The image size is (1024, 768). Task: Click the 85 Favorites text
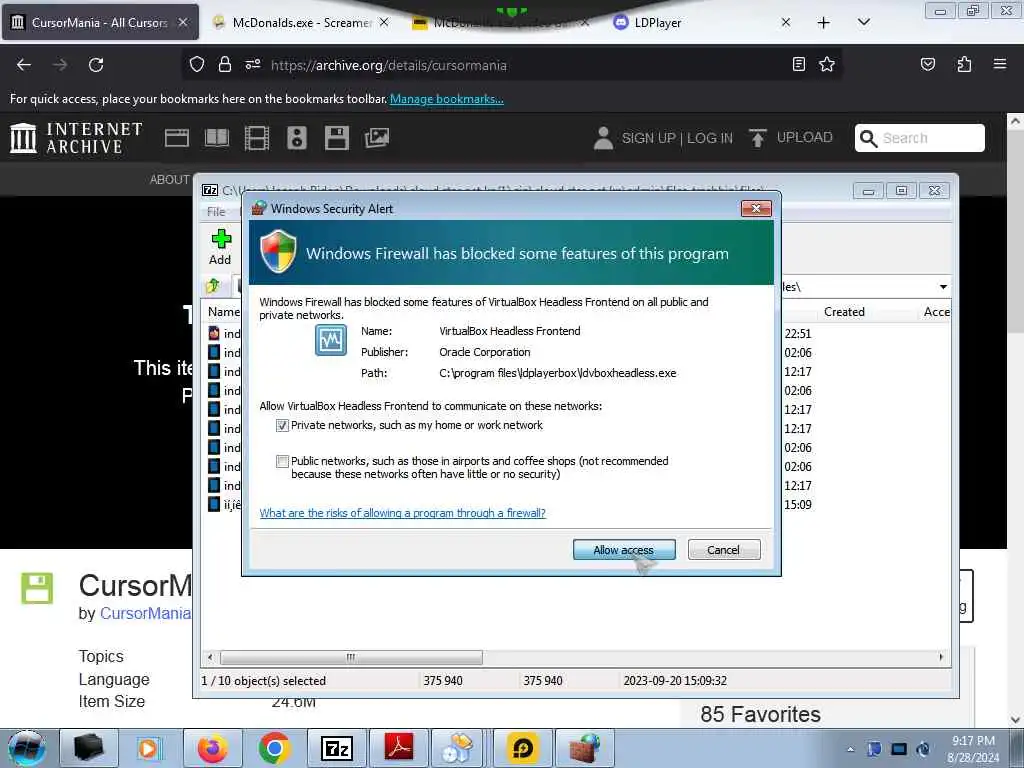pos(760,714)
